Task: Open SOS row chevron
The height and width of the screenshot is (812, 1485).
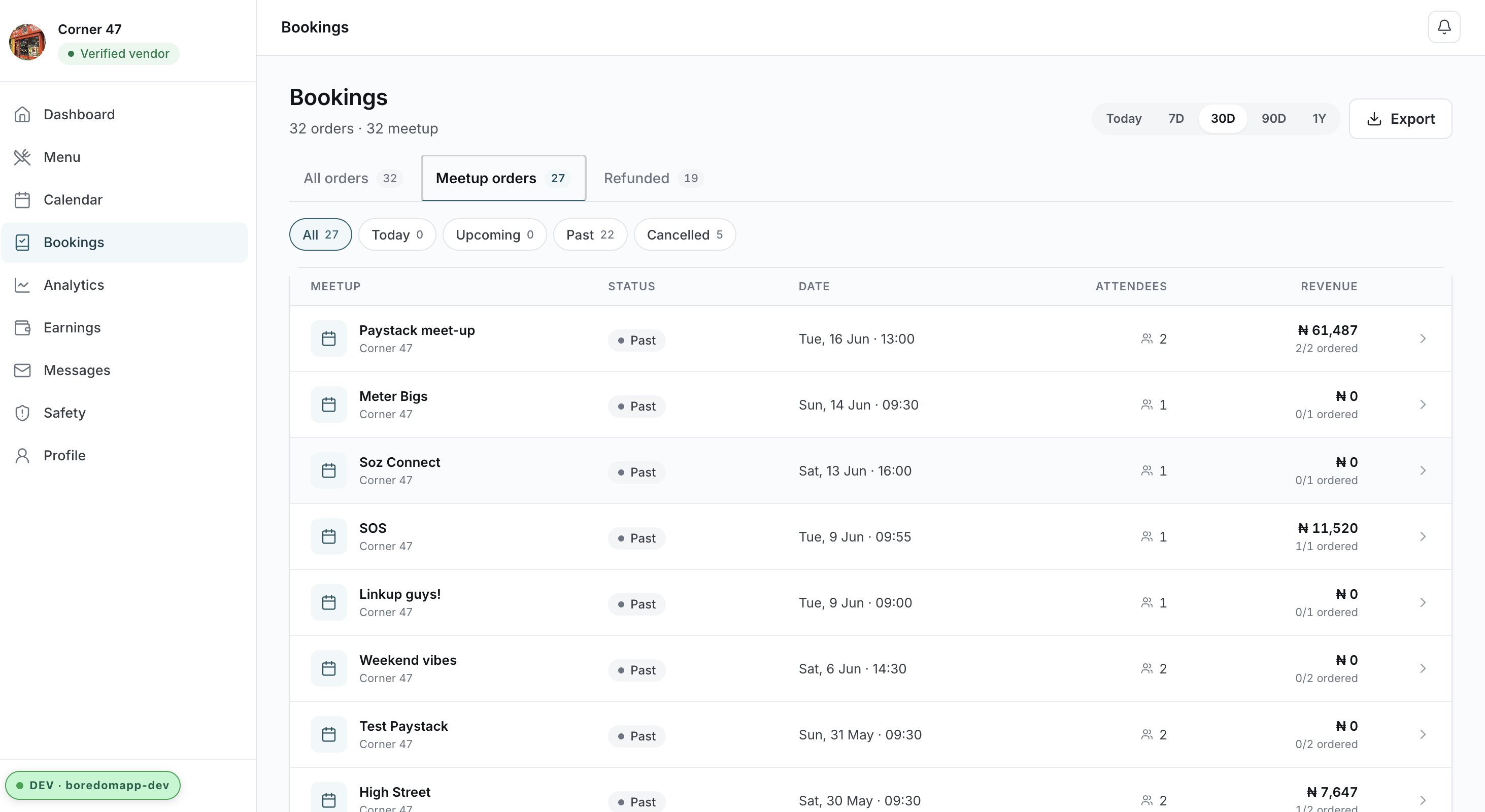Action: (x=1422, y=536)
